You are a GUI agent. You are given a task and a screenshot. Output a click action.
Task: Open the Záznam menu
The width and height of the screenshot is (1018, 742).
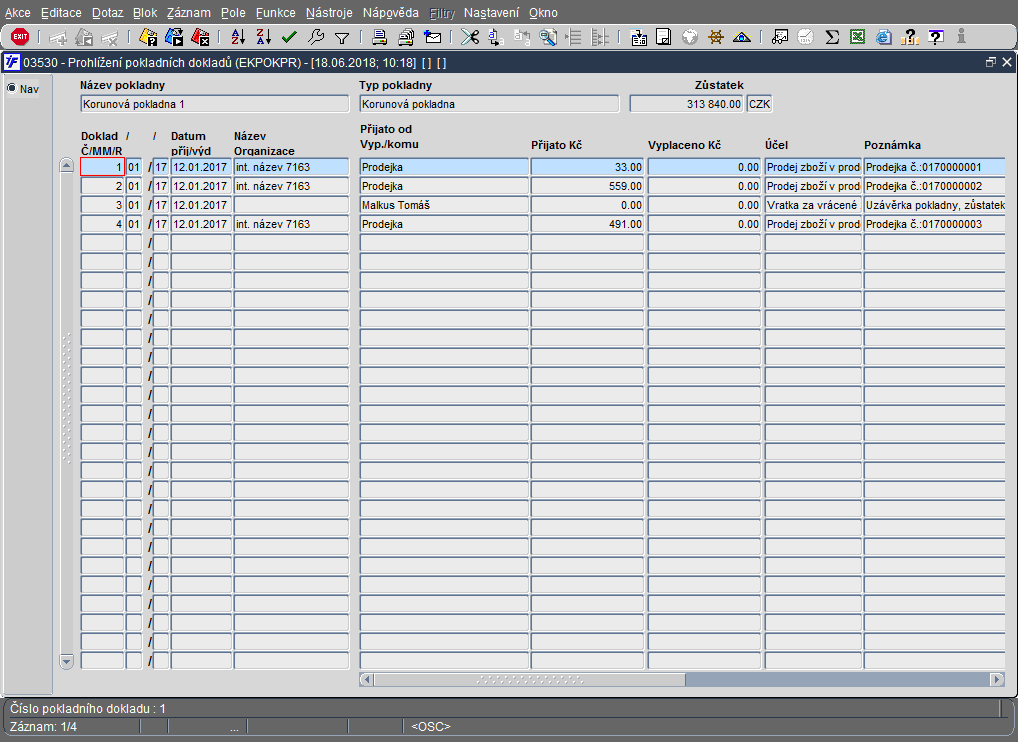tap(188, 12)
